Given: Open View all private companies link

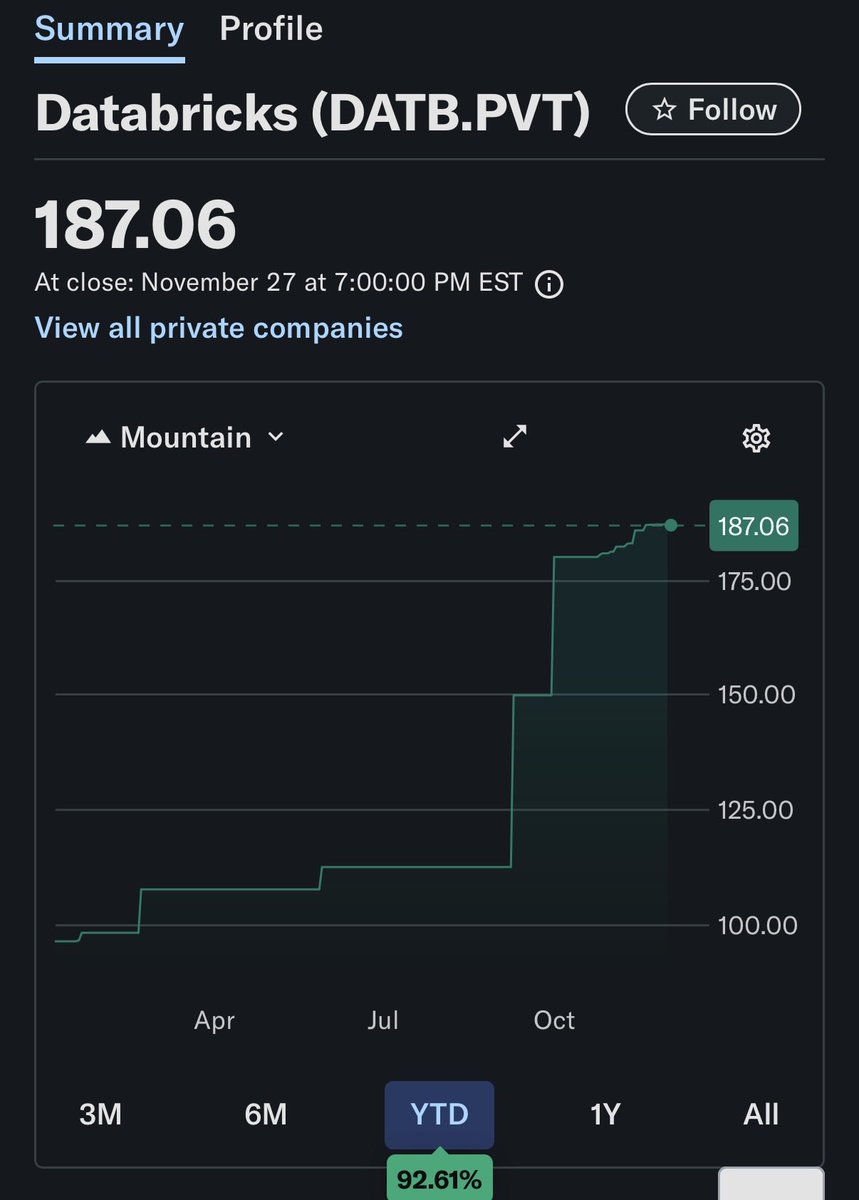Looking at the screenshot, I should tap(219, 328).
